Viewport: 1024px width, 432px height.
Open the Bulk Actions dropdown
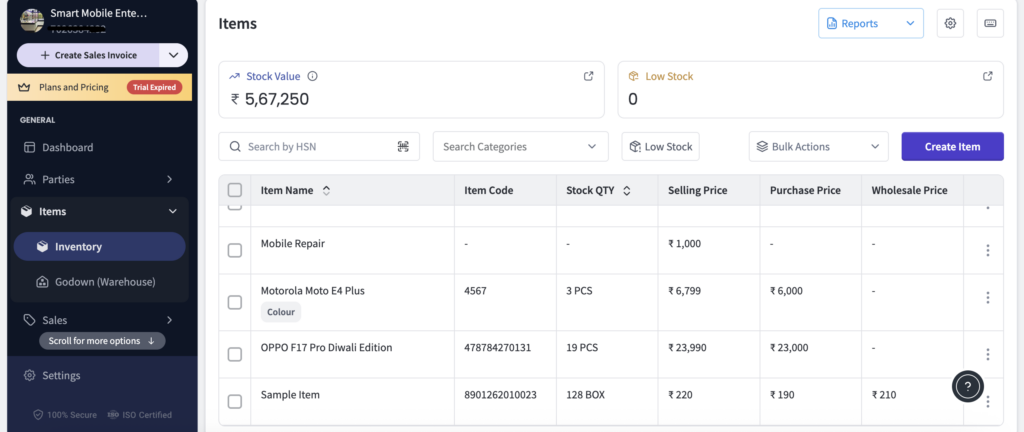click(818, 146)
